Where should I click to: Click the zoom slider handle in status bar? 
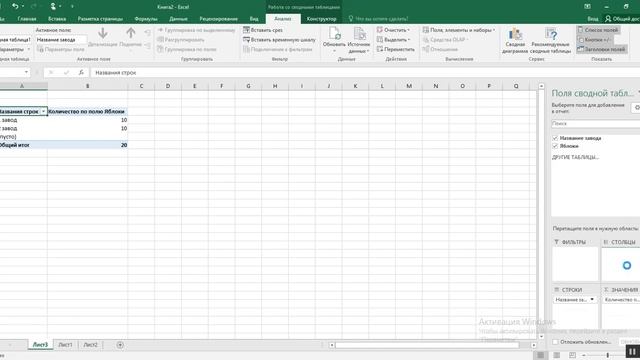point(608,356)
